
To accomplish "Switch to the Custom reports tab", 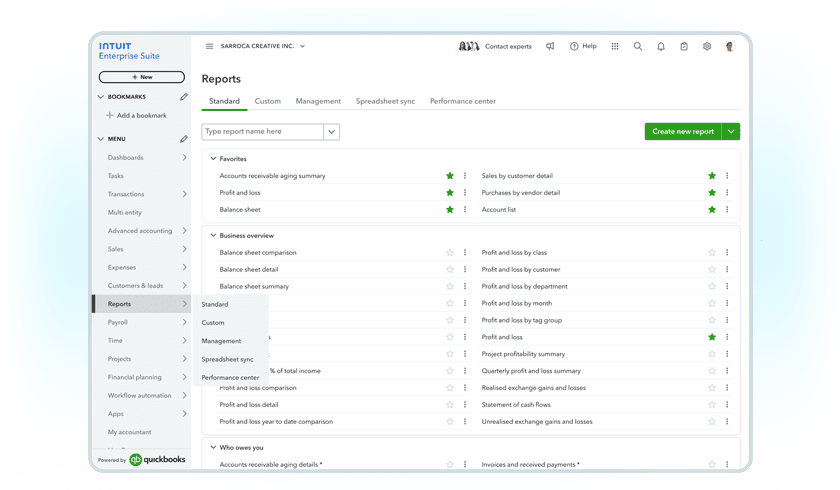I will click(x=267, y=101).
